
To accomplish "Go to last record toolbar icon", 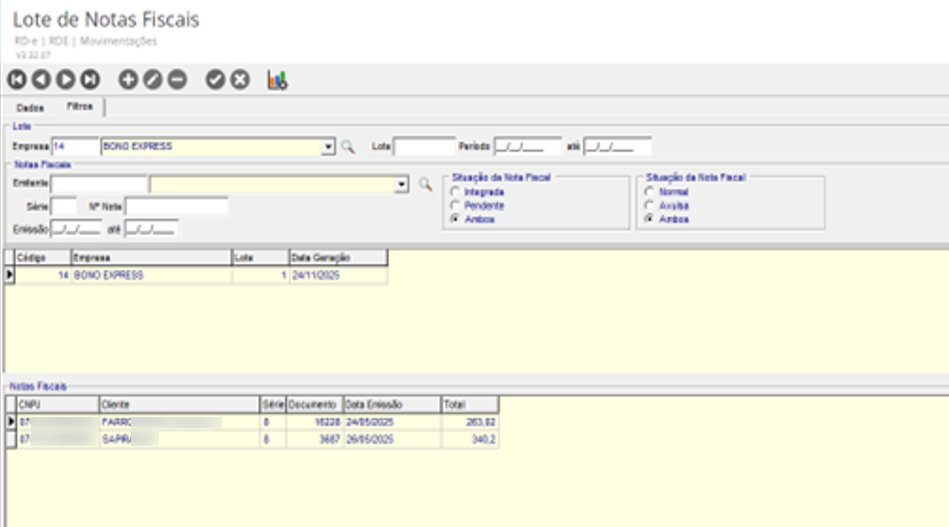I will tap(90, 80).
